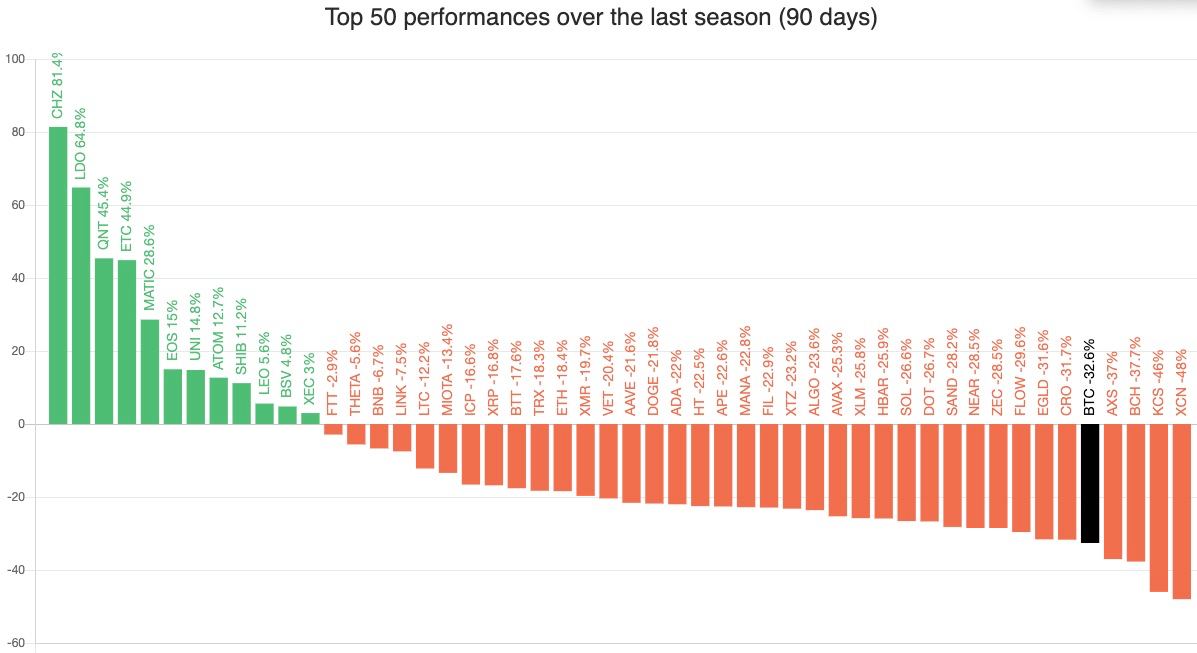This screenshot has width=1197, height=653.
Task: Select the AXS -37% bar
Action: point(1113,491)
